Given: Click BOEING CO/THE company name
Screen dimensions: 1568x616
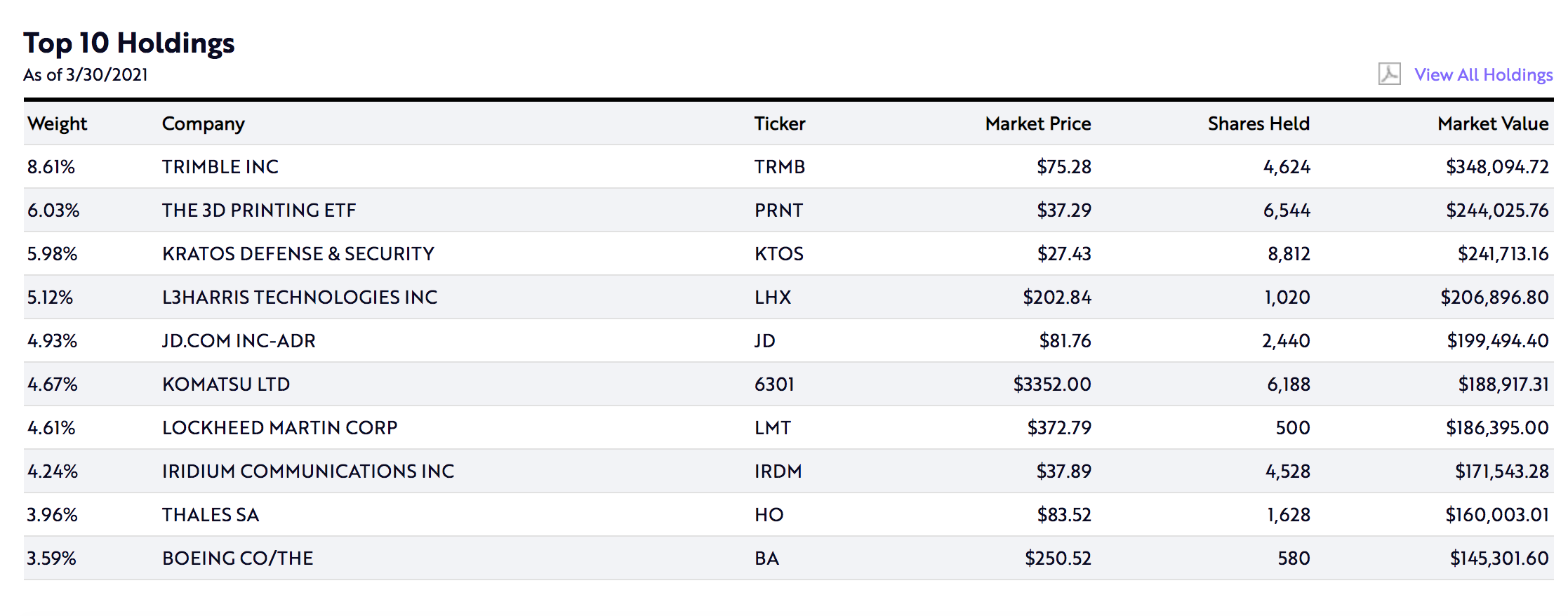Looking at the screenshot, I should click(238, 558).
